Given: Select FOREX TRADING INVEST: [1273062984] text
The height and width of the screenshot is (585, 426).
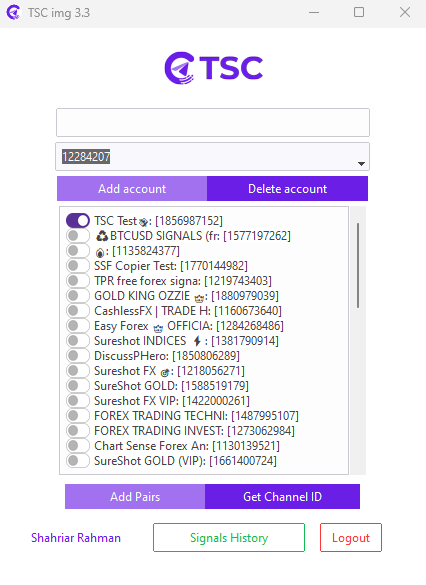Looking at the screenshot, I should pos(194,431).
